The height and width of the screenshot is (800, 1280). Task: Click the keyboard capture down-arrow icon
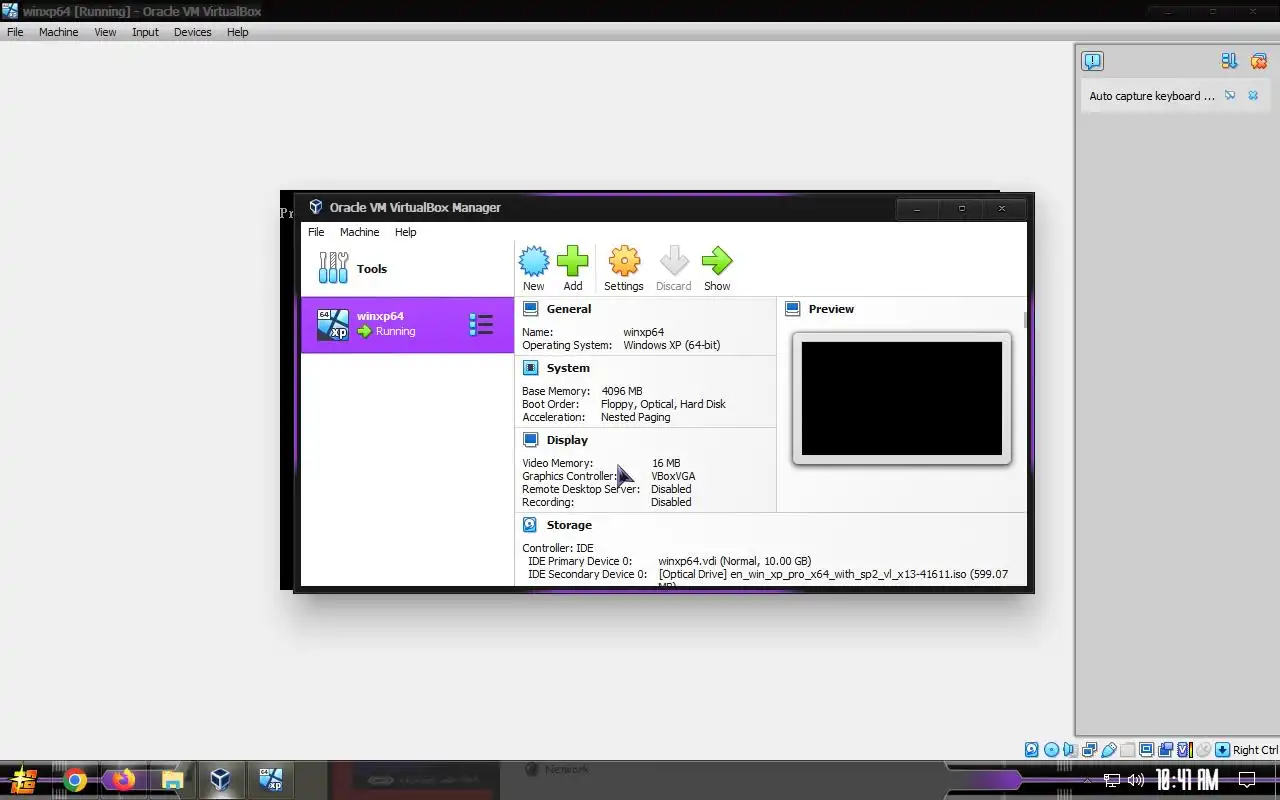(1222, 750)
